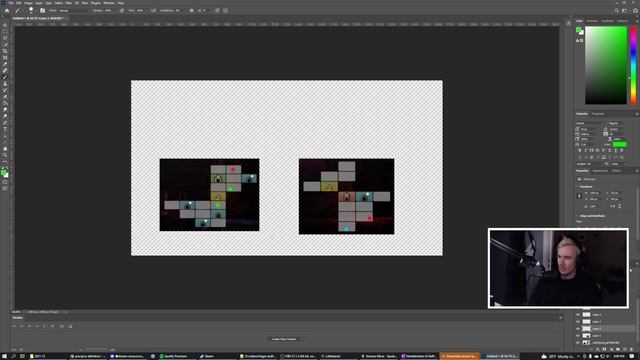Toggle Strikethrough in Character panel
The height and width of the screenshot is (360, 640).
coord(621,151)
